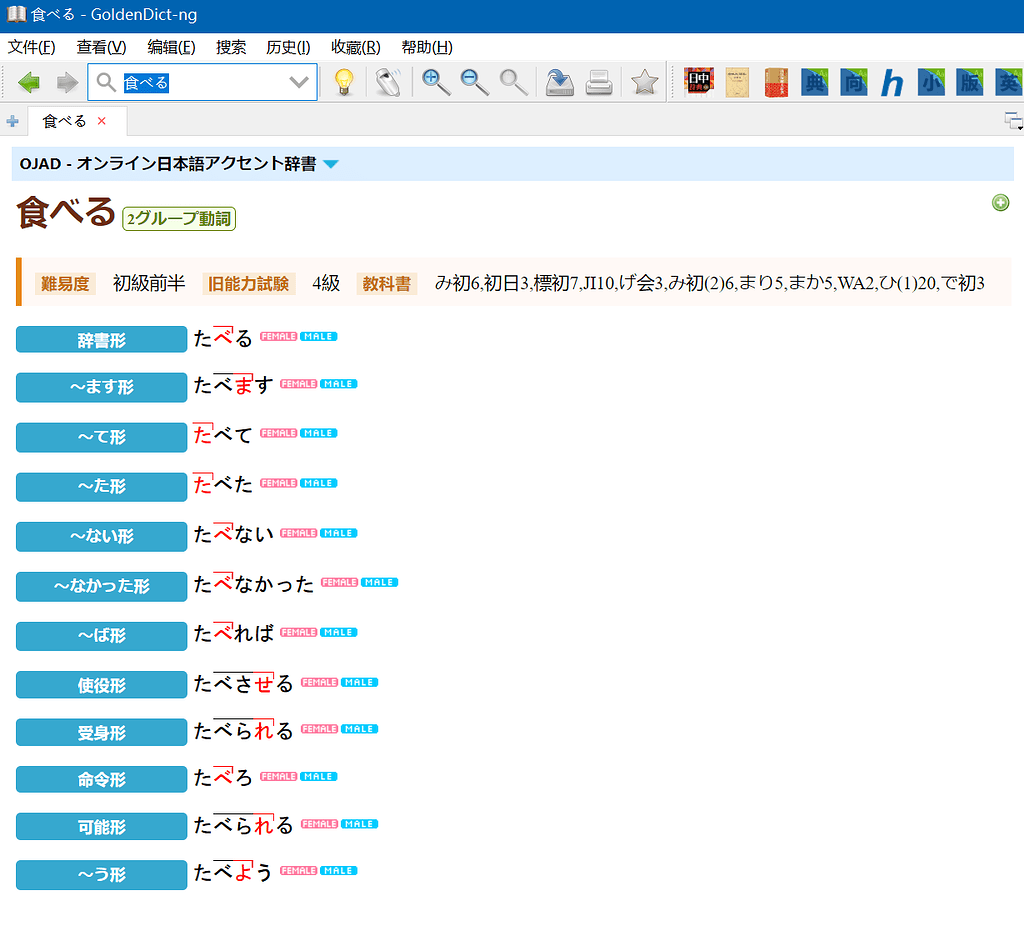Screen dimensions: 1024x930
Task: Open the tab list icon at right
Action: coord(1014,121)
